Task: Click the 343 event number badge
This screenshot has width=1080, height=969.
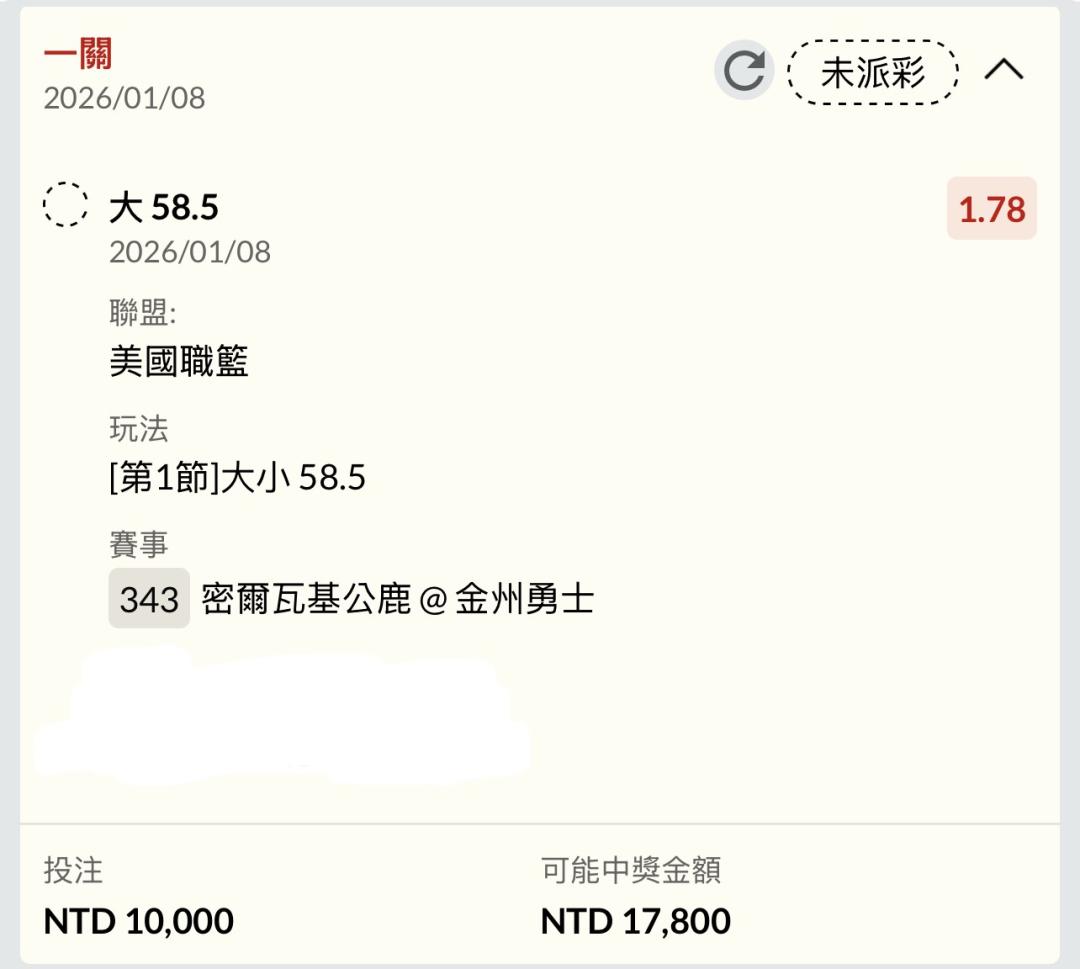Action: click(149, 599)
